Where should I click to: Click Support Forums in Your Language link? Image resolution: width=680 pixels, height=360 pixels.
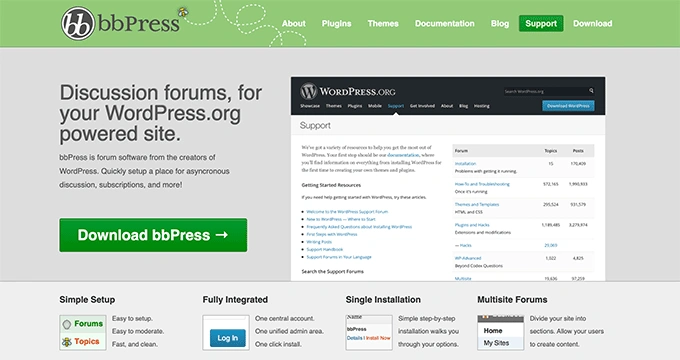[339, 257]
